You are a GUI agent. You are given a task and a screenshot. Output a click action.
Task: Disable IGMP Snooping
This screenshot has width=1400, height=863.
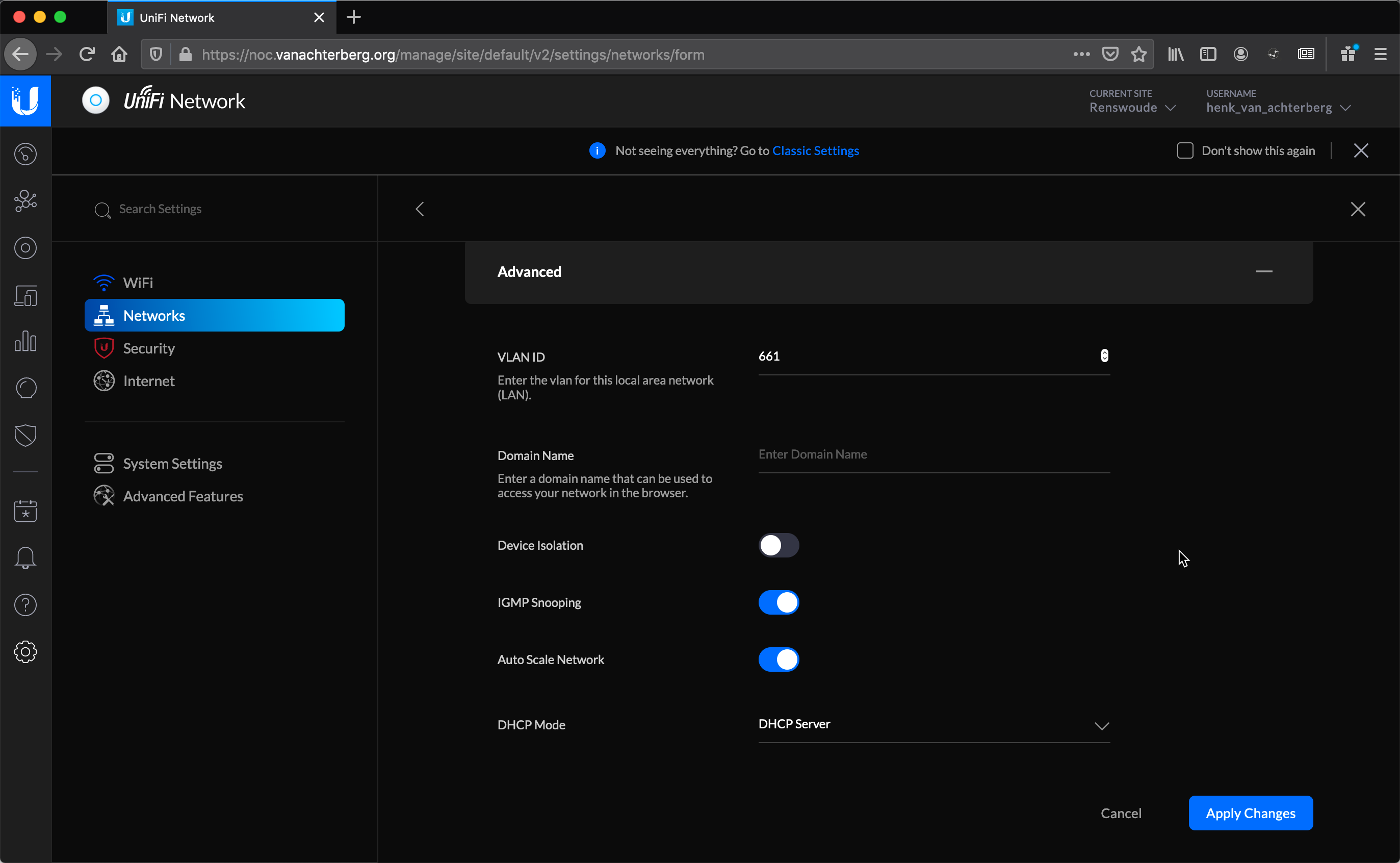pos(779,602)
